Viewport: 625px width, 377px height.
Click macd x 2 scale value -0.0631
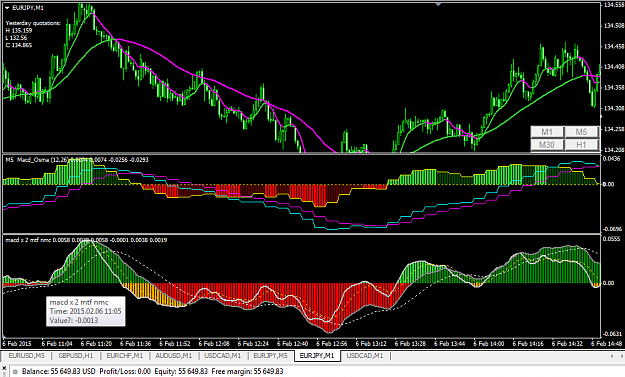pos(613,334)
